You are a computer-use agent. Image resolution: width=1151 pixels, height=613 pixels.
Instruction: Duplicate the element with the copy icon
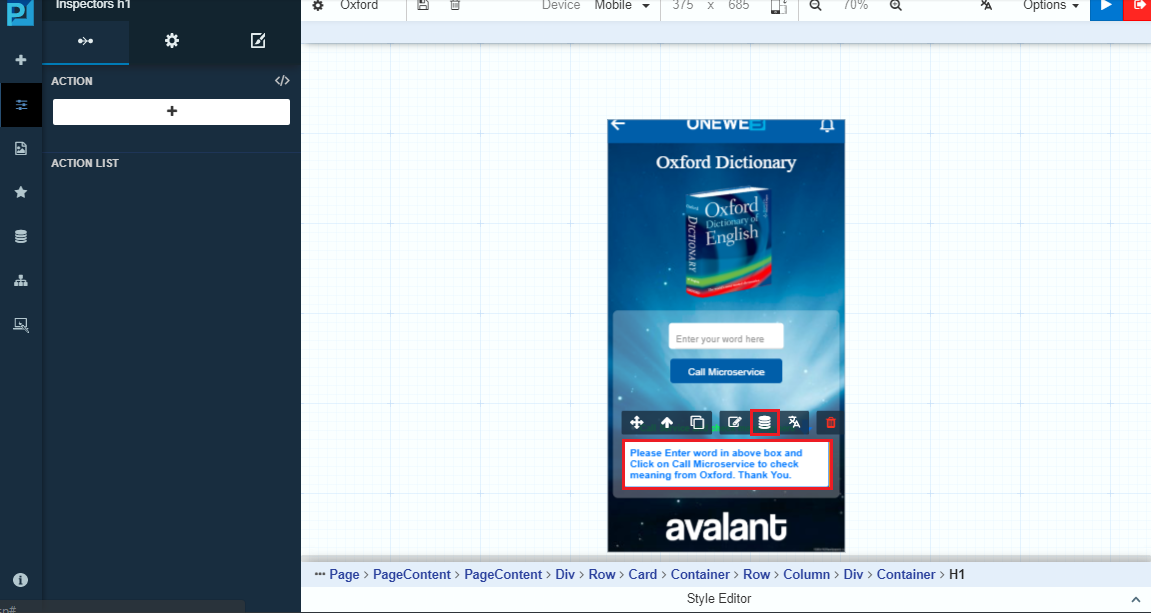[x=697, y=422]
